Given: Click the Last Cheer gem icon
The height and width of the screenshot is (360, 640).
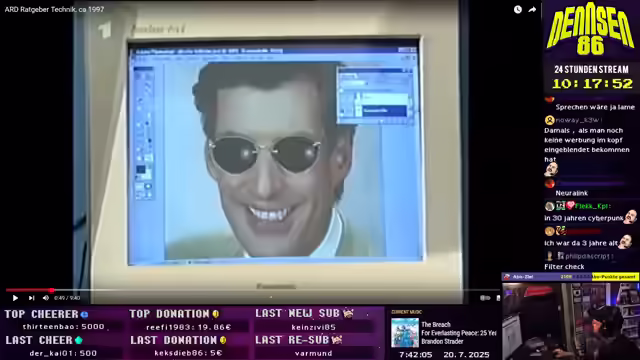Looking at the screenshot, I should tap(78, 340).
